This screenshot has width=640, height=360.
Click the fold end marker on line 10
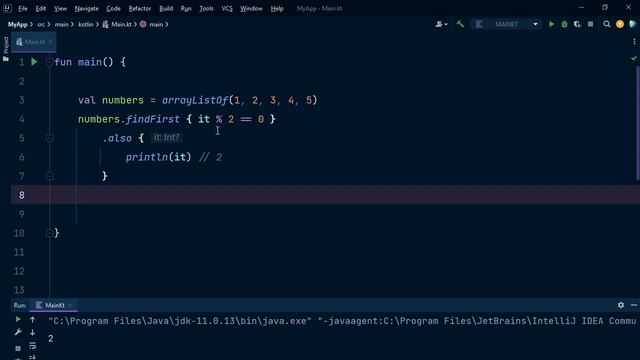(x=49, y=233)
